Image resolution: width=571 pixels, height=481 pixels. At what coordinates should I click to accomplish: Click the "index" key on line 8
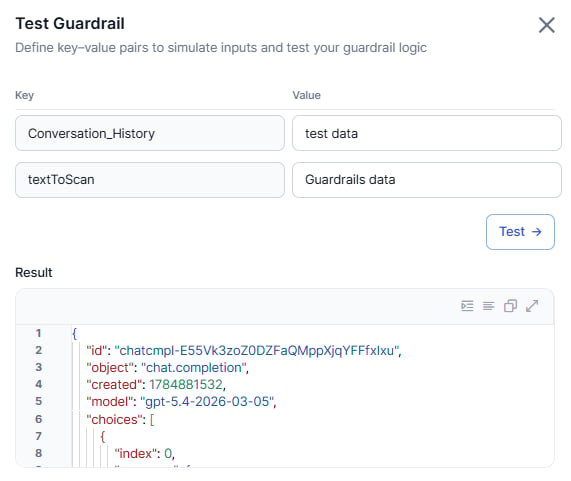[x=135, y=453]
